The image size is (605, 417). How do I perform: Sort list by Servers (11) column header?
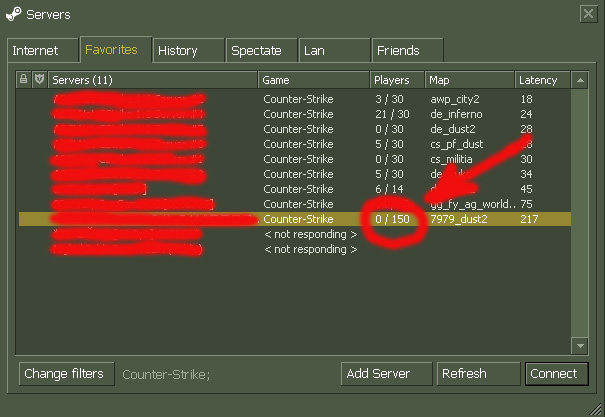tap(152, 80)
